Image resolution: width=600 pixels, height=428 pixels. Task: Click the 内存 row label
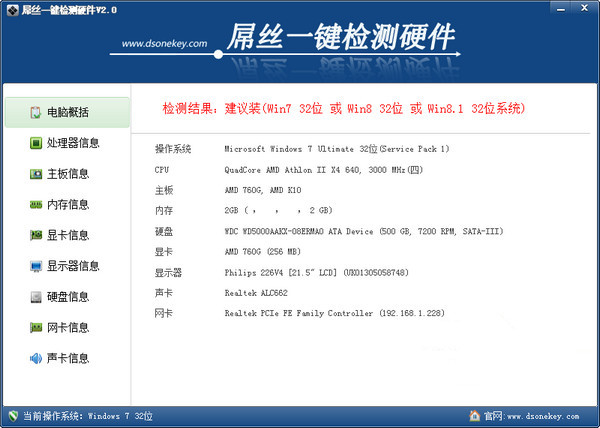[x=164, y=210]
